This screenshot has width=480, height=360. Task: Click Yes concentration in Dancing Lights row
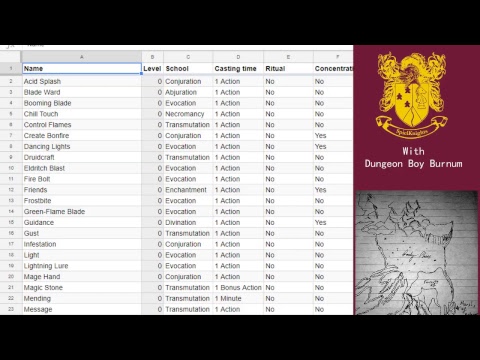coord(333,147)
